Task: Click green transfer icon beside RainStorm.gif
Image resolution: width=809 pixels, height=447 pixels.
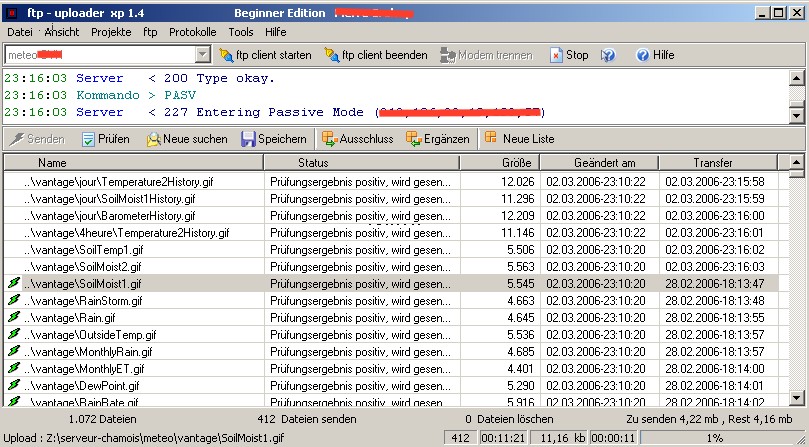Action: [14, 300]
